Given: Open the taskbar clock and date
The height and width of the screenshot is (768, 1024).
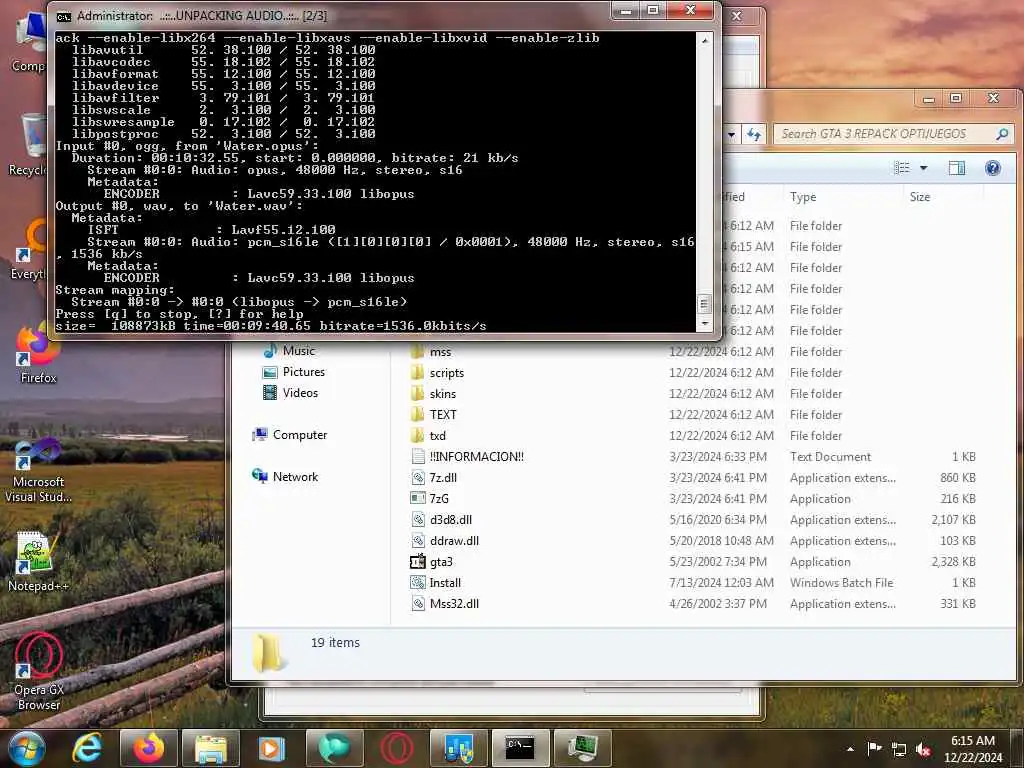Looking at the screenshot, I should point(973,749).
